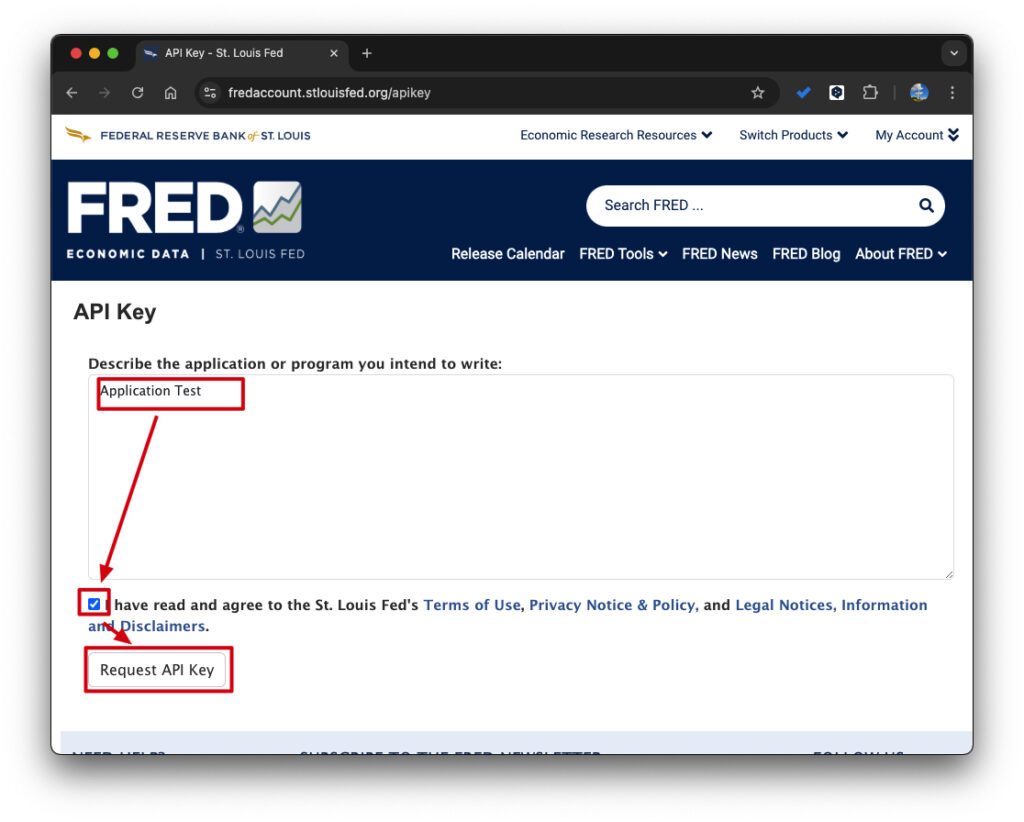The width and height of the screenshot is (1024, 822).
Task: Click the API Key page heading
Action: coord(115,311)
